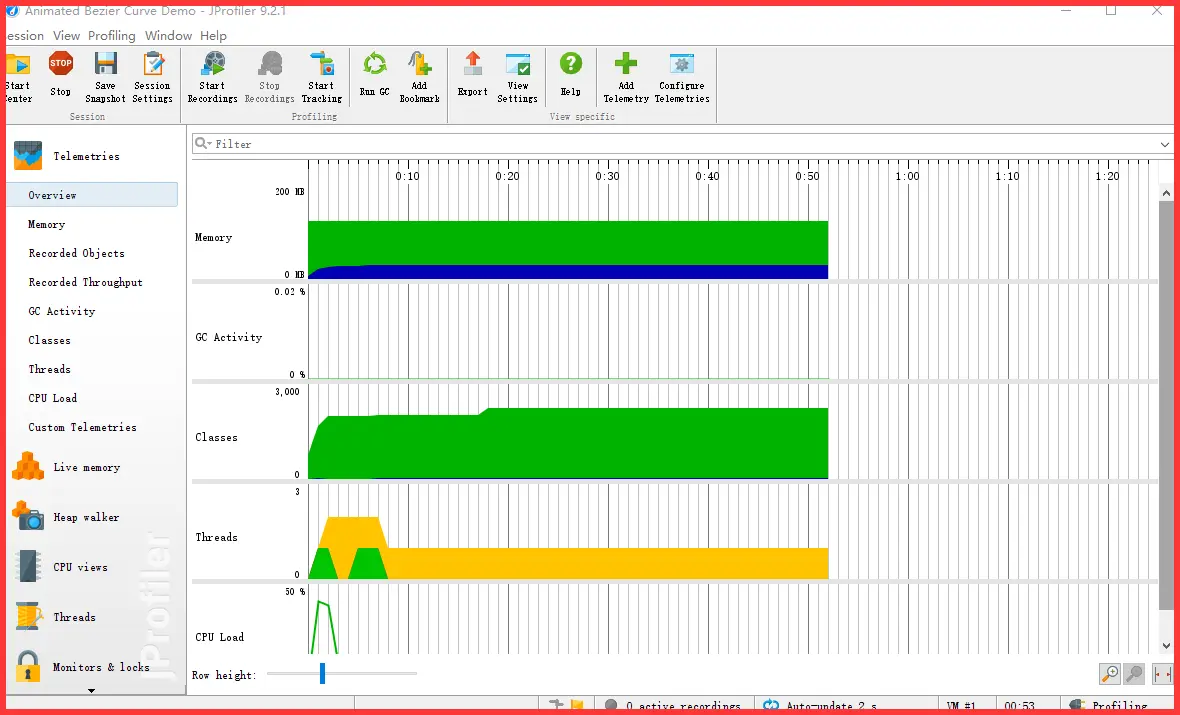The width and height of the screenshot is (1180, 715).
Task: Add Telemetry with the plus icon
Action: pyautogui.click(x=626, y=77)
